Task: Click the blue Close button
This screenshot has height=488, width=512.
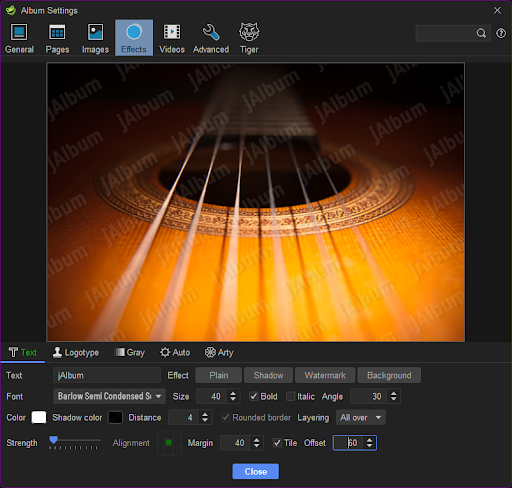Action: pos(256,471)
